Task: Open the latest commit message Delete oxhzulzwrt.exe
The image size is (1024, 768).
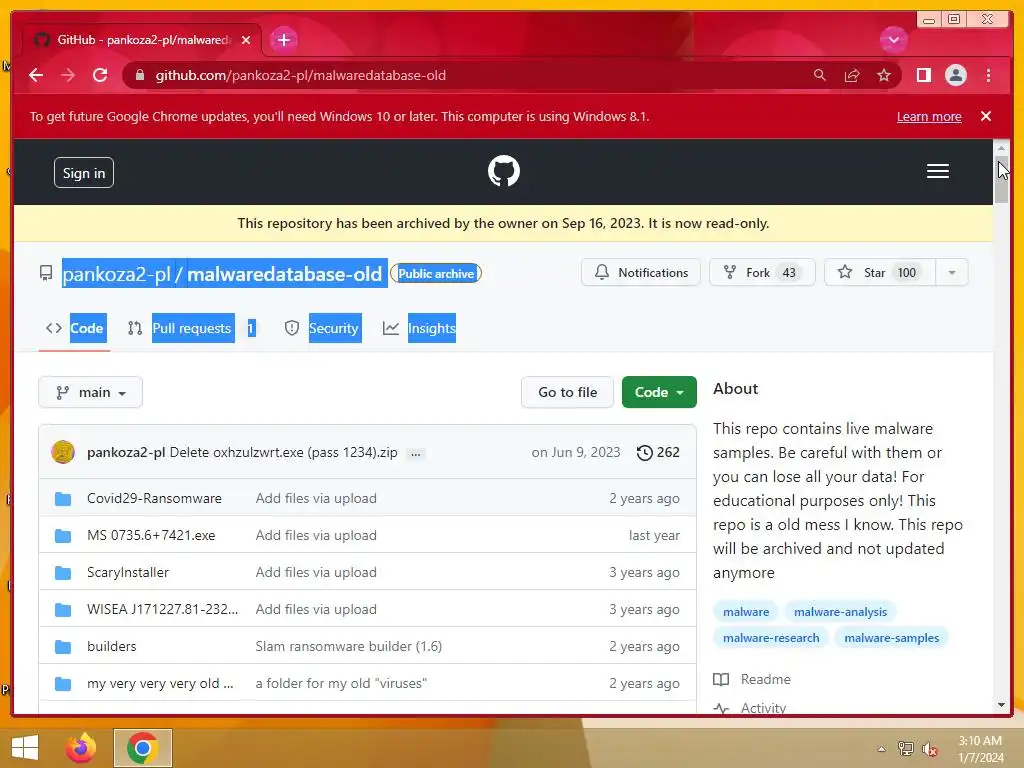Action: [x=283, y=452]
